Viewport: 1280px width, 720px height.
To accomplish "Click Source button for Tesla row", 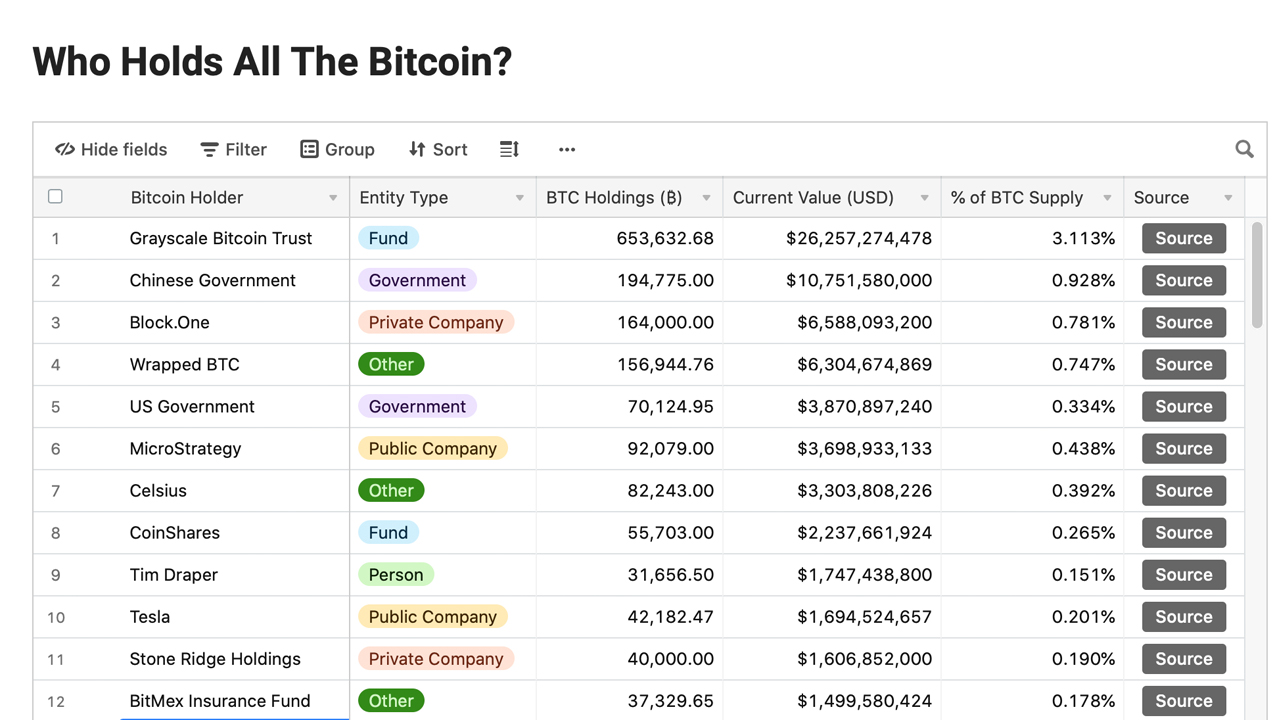I will coord(1183,617).
